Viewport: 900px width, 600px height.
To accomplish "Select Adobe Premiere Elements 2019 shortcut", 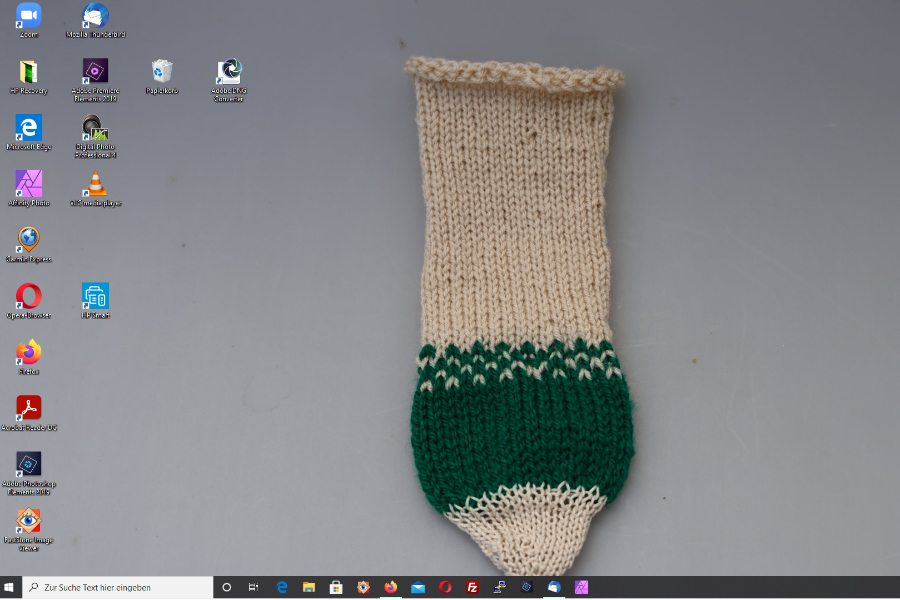I will [x=95, y=71].
